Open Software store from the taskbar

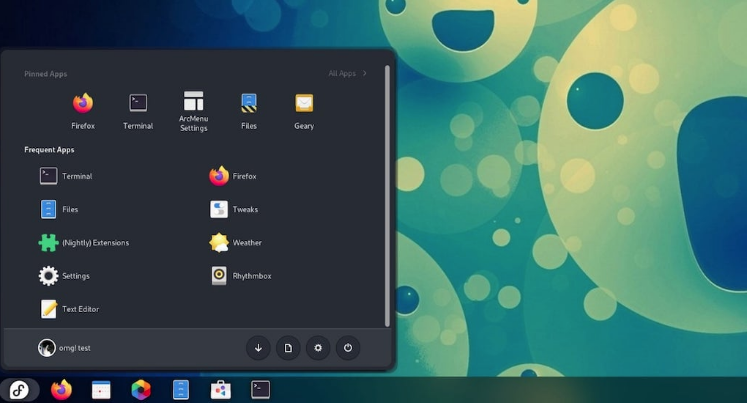click(221, 390)
